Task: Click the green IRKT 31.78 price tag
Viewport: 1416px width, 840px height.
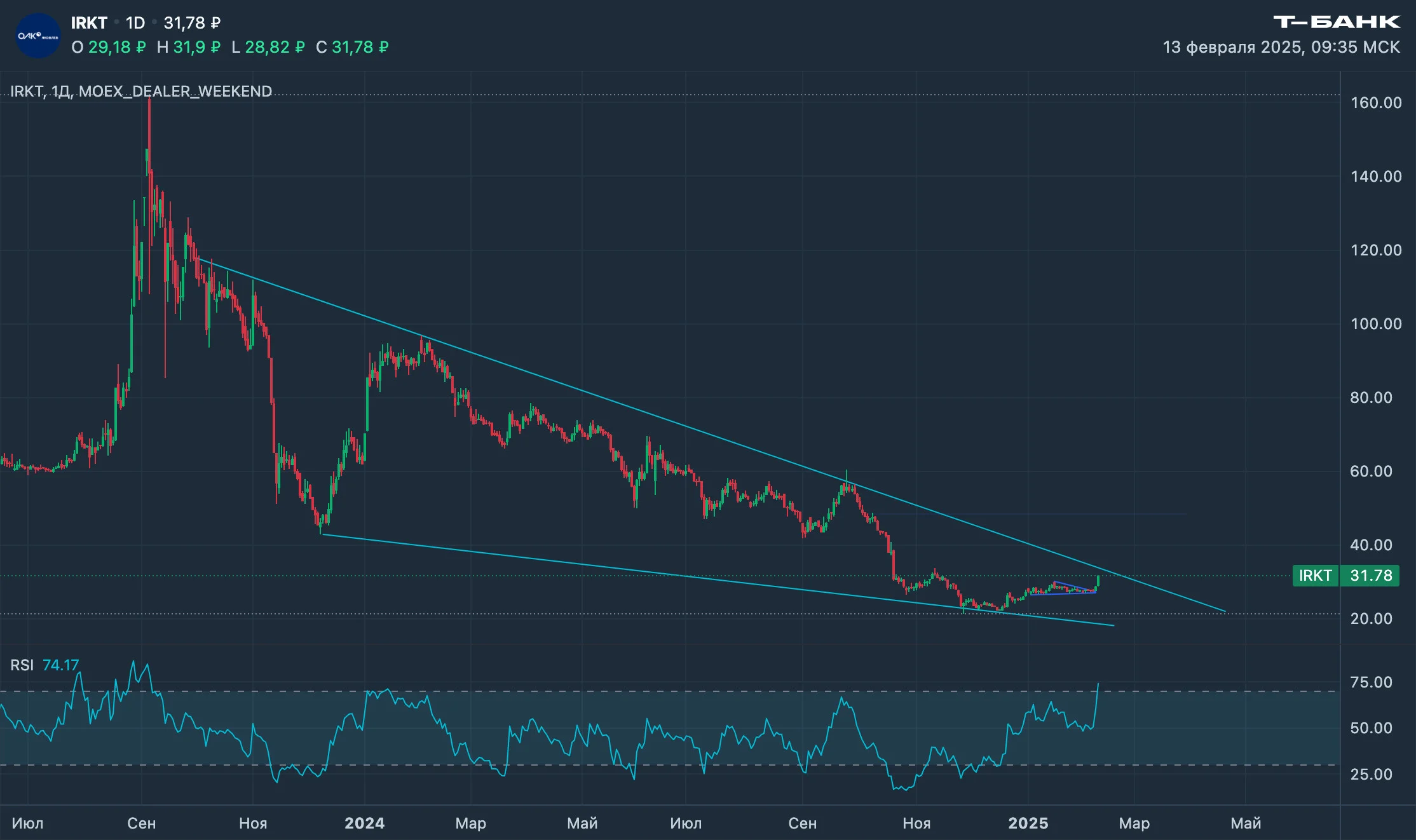Action: coord(1345,576)
